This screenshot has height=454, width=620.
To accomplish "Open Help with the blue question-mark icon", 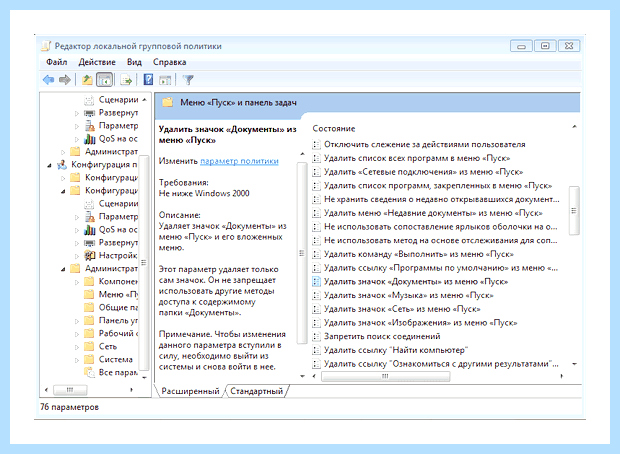I will tap(148, 80).
